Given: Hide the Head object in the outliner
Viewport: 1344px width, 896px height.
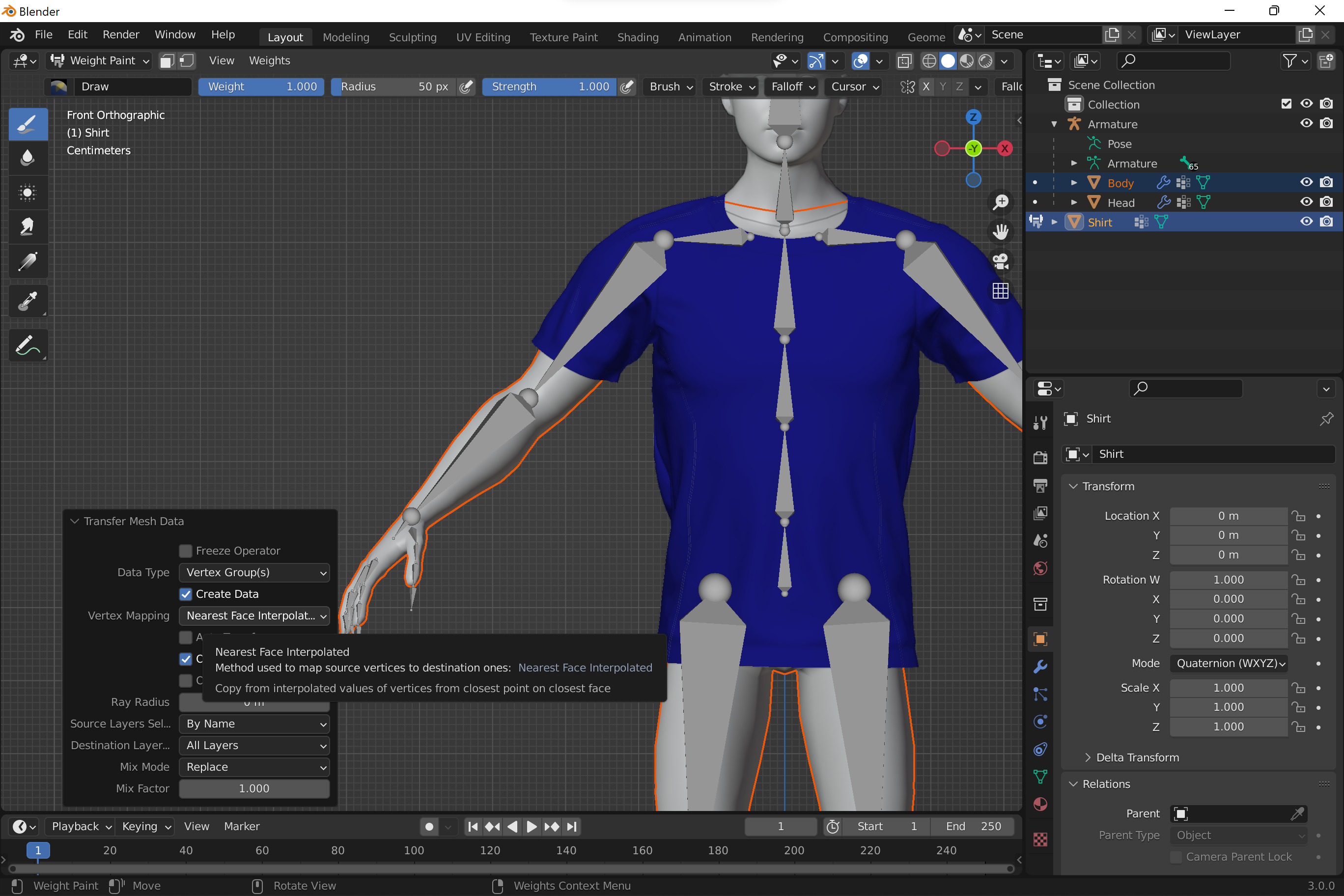Looking at the screenshot, I should [1306, 202].
